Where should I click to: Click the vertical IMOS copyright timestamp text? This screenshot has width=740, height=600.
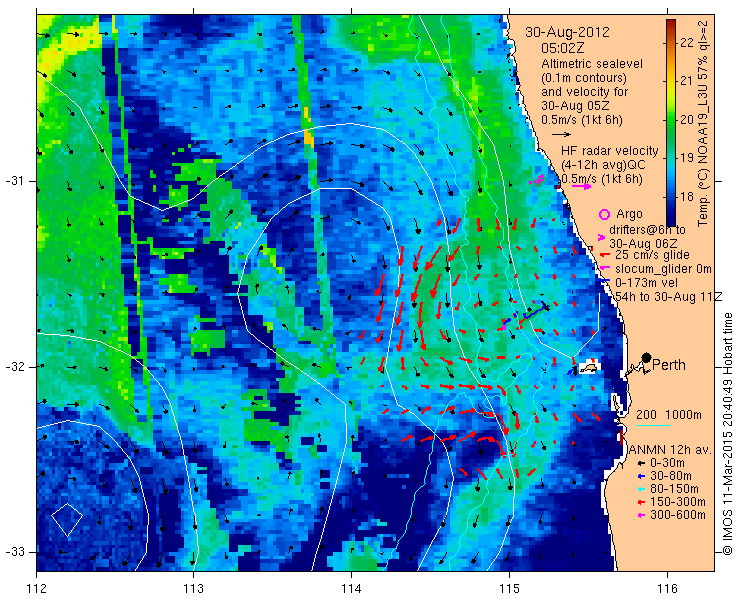pos(728,434)
